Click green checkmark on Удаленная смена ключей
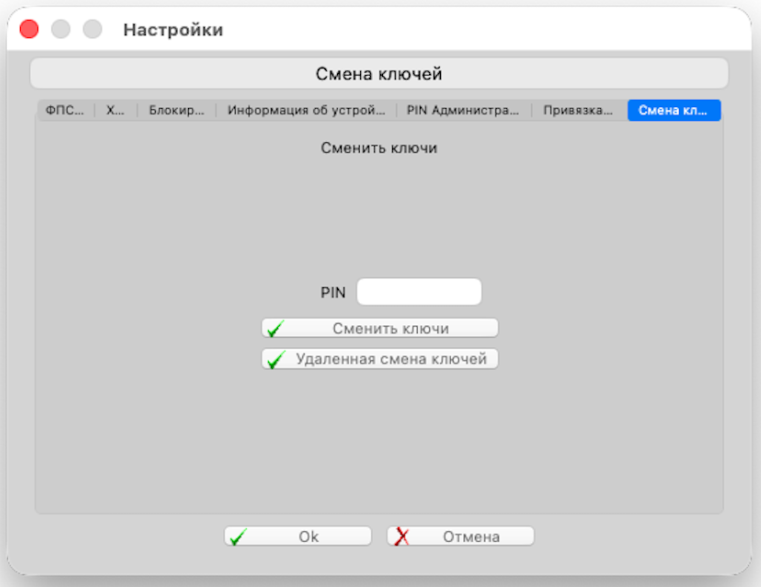The height and width of the screenshot is (587, 761). 276,359
